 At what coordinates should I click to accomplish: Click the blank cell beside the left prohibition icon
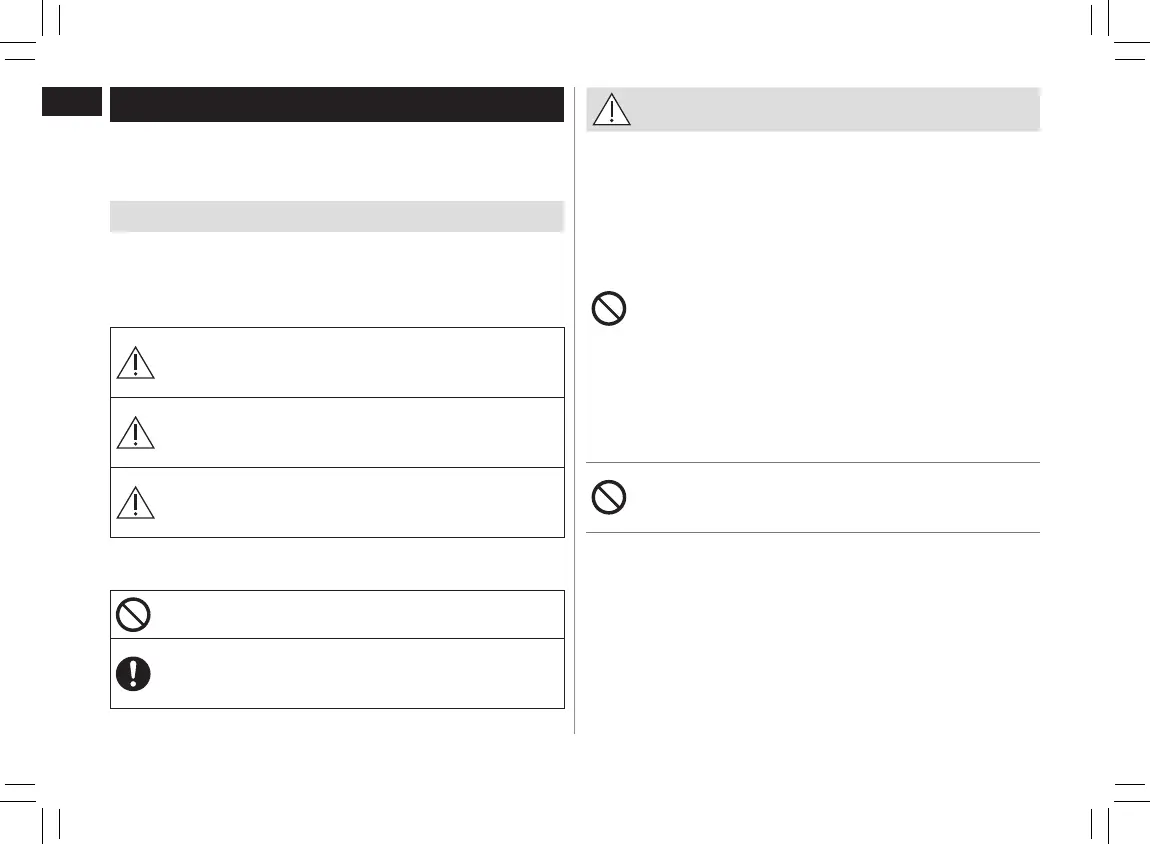pos(360,614)
